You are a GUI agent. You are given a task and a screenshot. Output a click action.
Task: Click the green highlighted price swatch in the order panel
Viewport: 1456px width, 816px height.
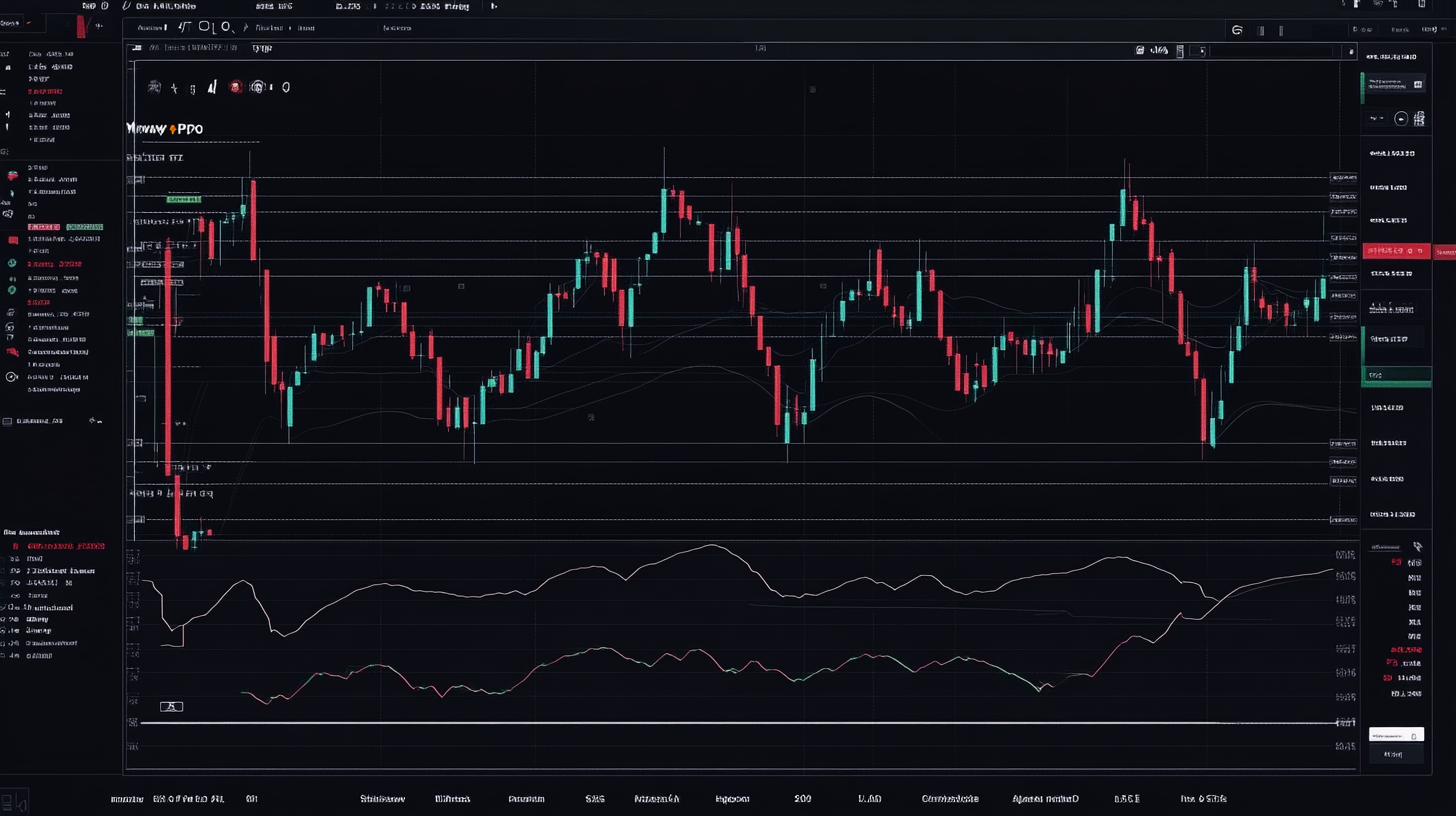(182, 199)
